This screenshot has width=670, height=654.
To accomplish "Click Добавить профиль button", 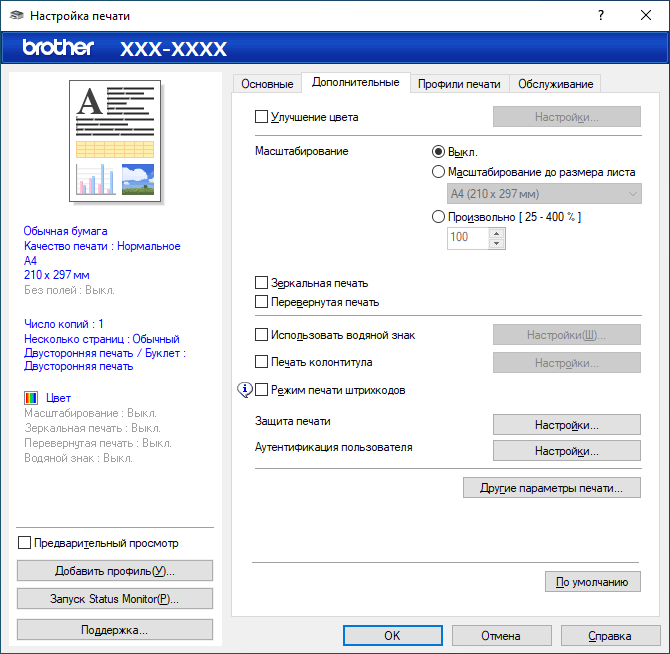I will click(115, 571).
